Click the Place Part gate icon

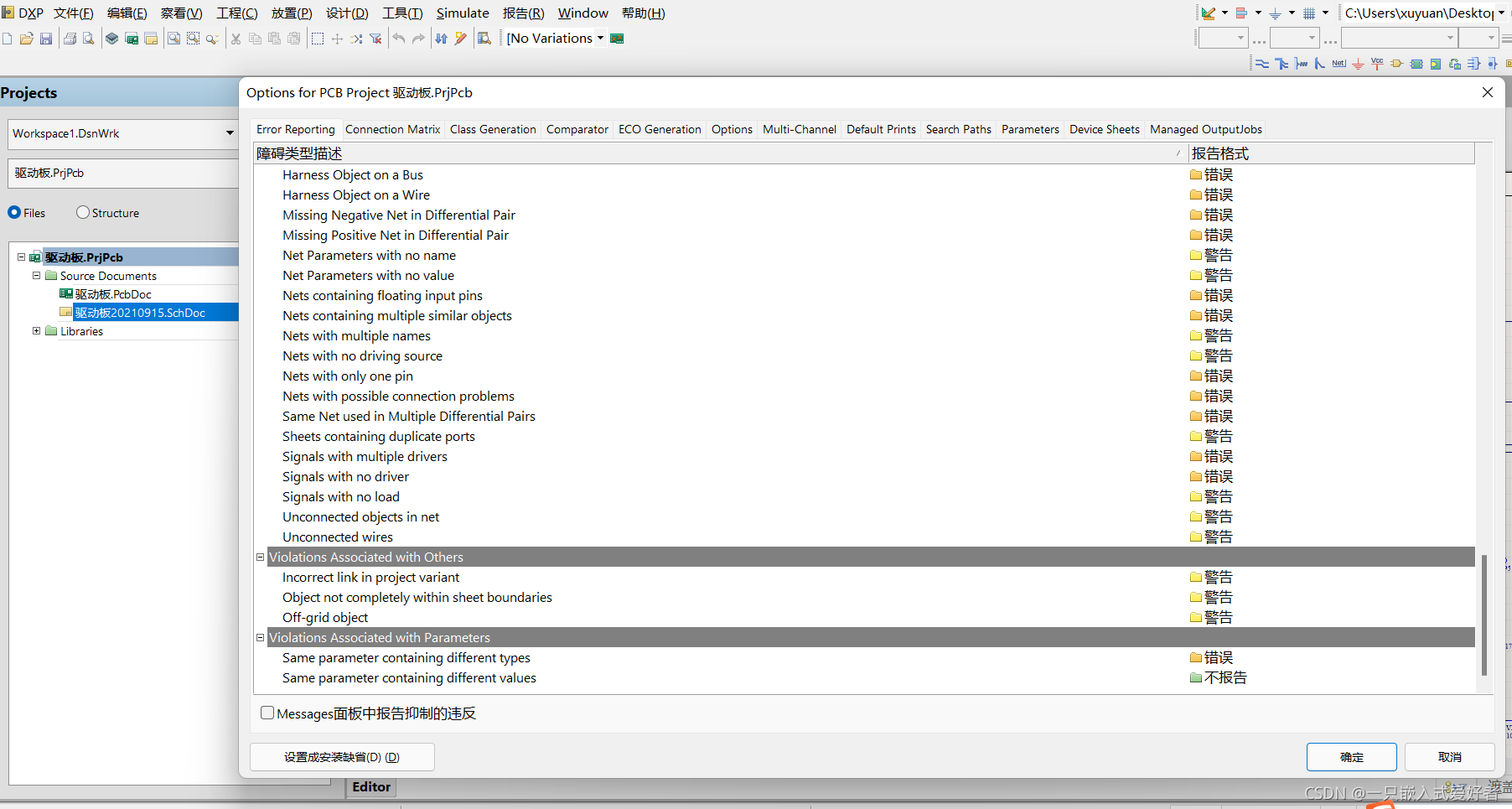pyautogui.click(x=1396, y=64)
